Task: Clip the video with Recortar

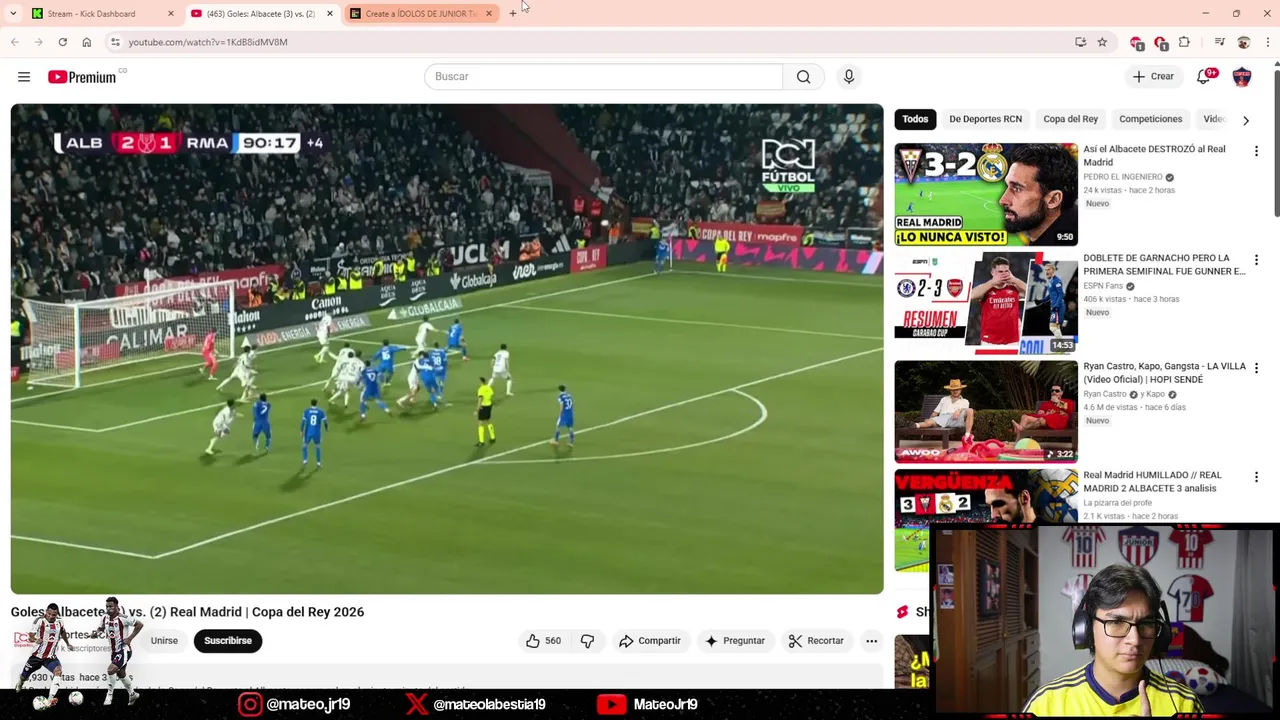Action: tap(816, 641)
